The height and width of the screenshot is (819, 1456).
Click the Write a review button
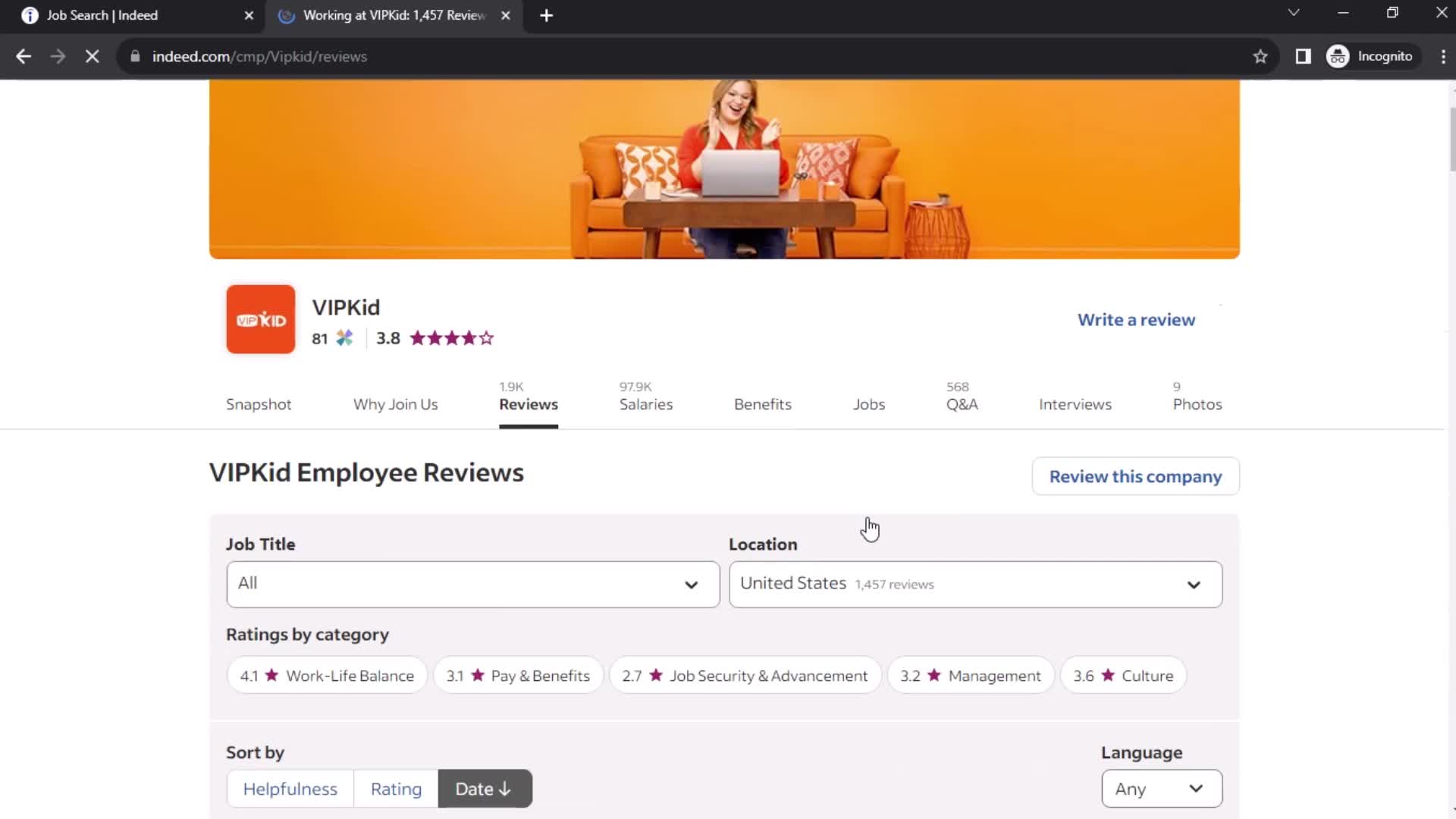click(x=1136, y=319)
